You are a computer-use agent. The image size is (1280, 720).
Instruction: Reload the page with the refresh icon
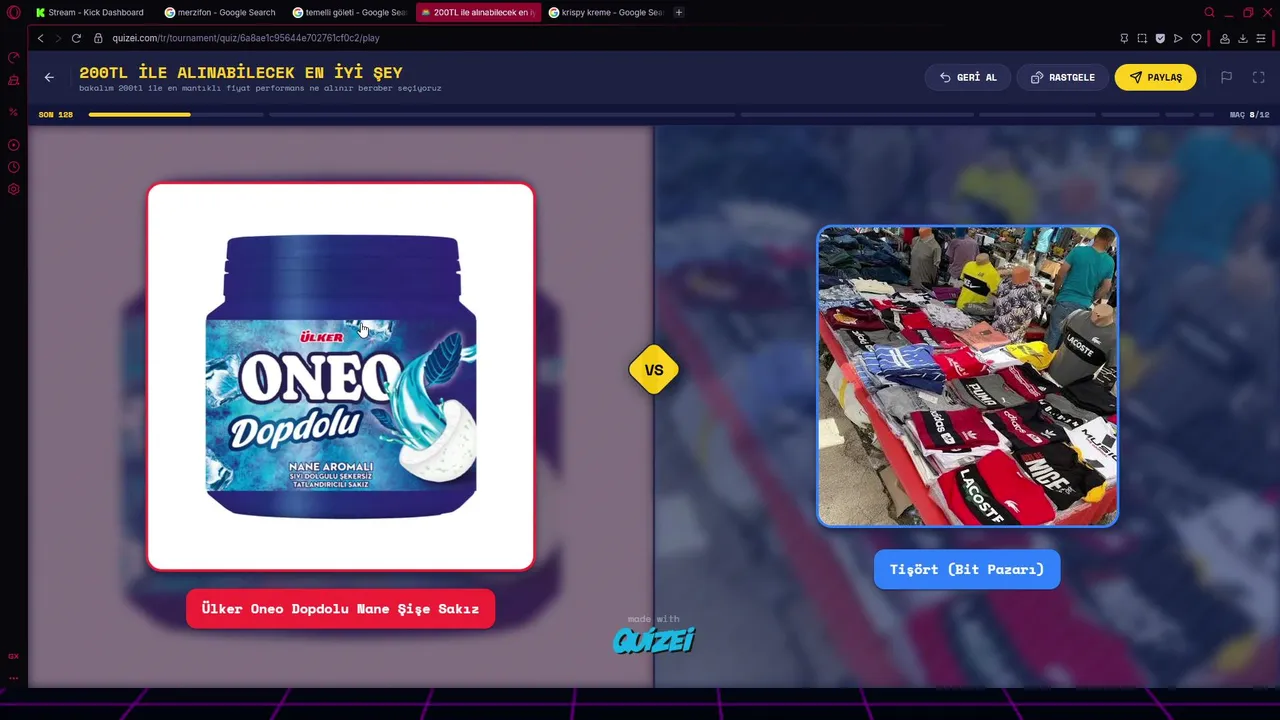tap(76, 38)
